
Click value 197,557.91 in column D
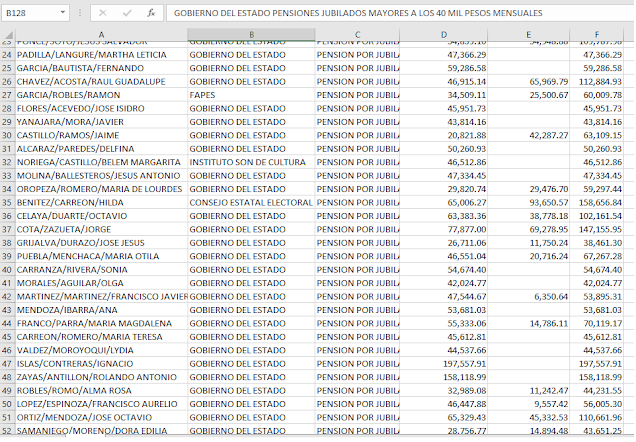pos(464,364)
